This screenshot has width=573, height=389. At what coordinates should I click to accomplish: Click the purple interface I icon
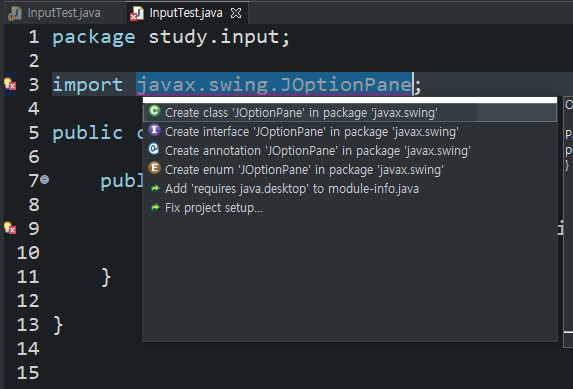coord(155,130)
